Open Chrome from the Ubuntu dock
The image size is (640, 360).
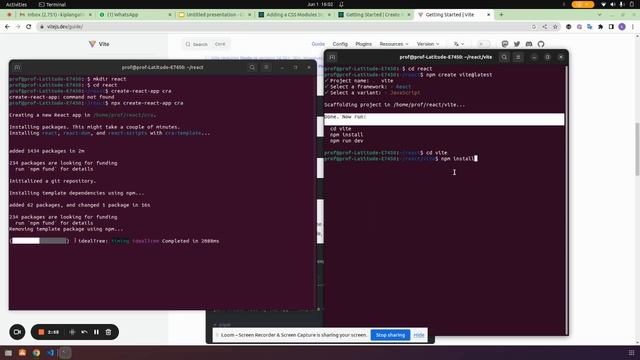[x=36, y=353]
